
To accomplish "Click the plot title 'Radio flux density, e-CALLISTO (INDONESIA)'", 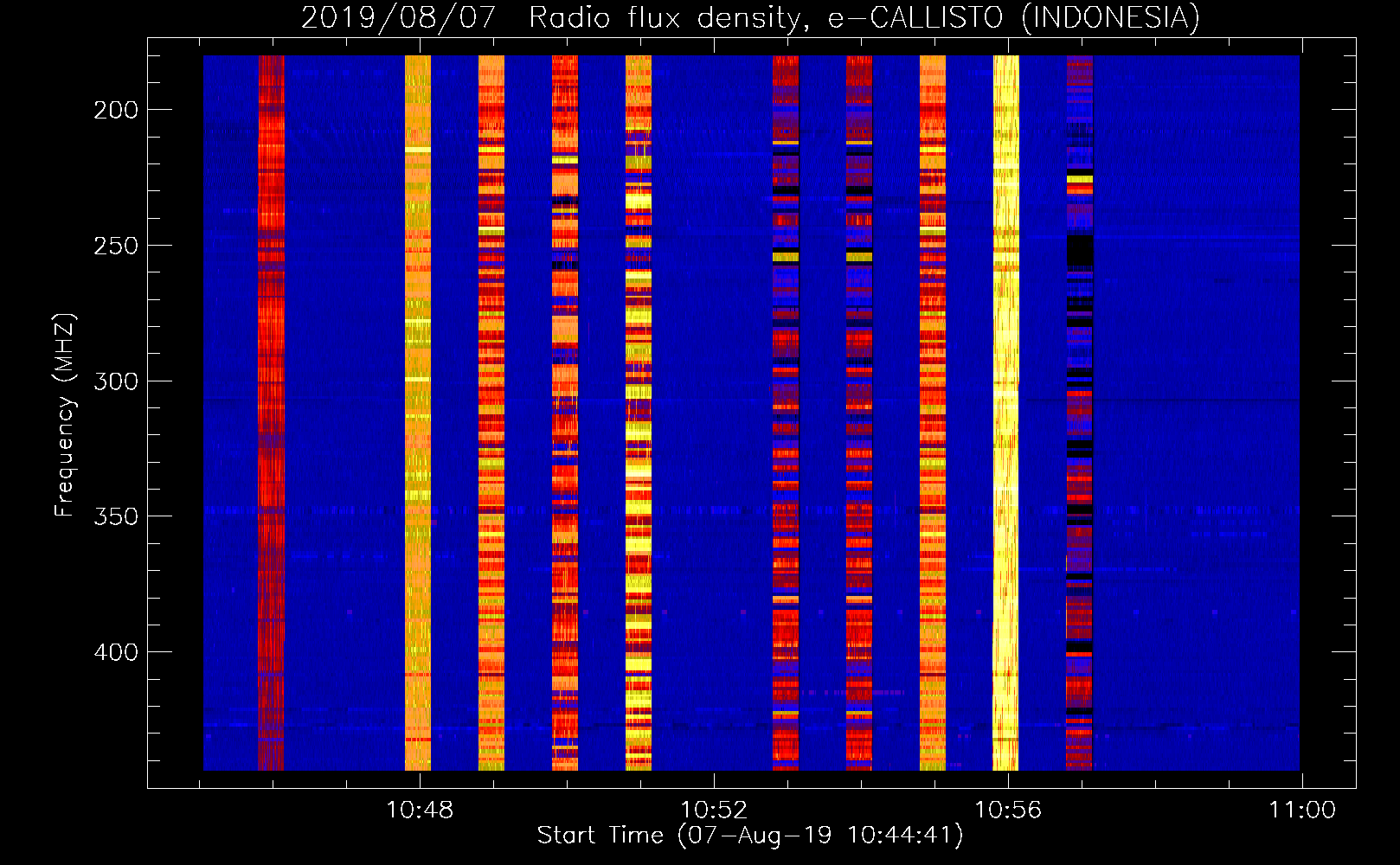I will [864, 17].
